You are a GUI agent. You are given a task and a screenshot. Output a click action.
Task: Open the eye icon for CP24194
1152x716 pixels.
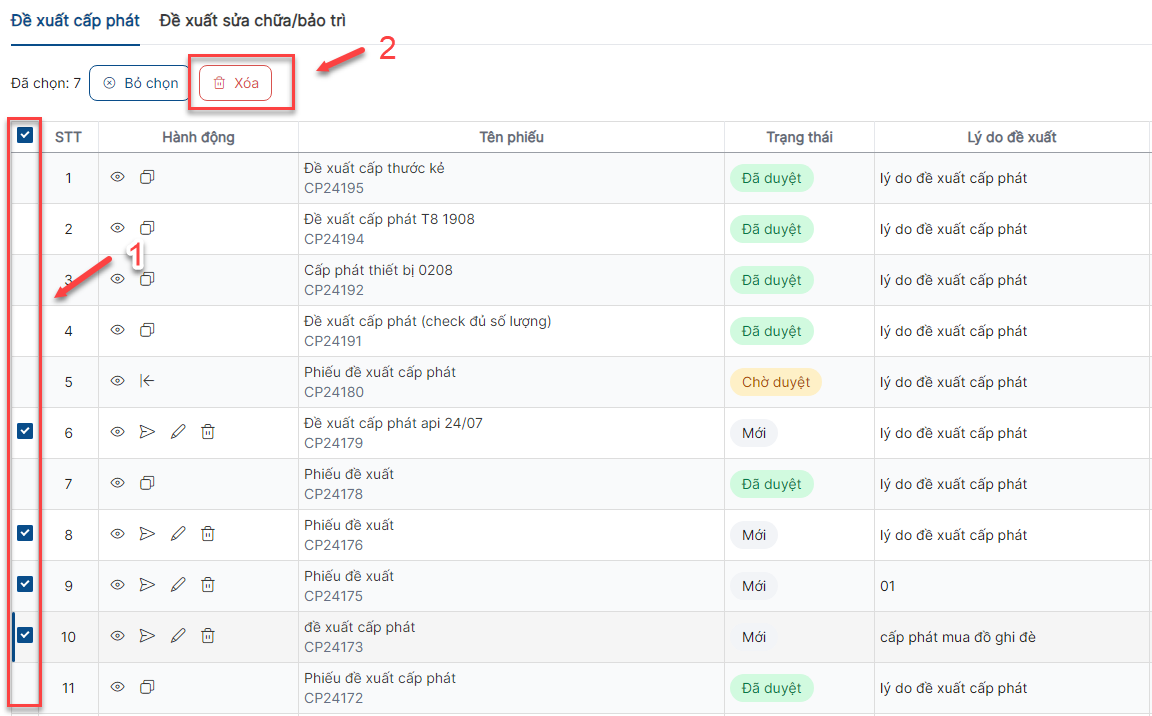[x=118, y=228]
